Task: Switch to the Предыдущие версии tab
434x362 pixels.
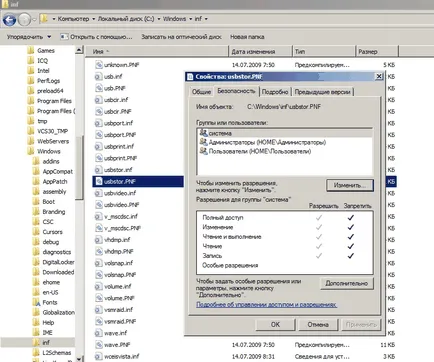Action: point(322,92)
